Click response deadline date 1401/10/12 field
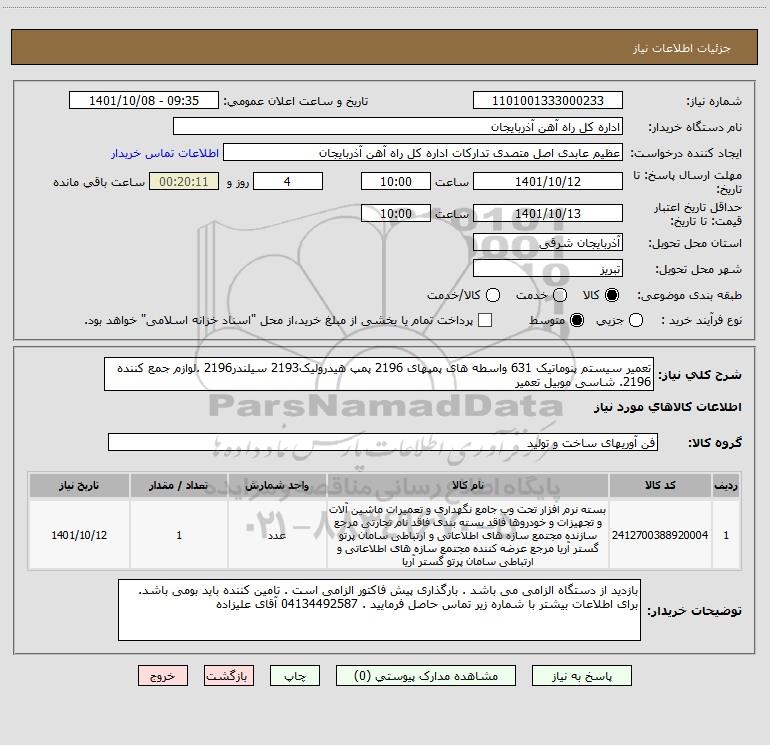 (548, 181)
